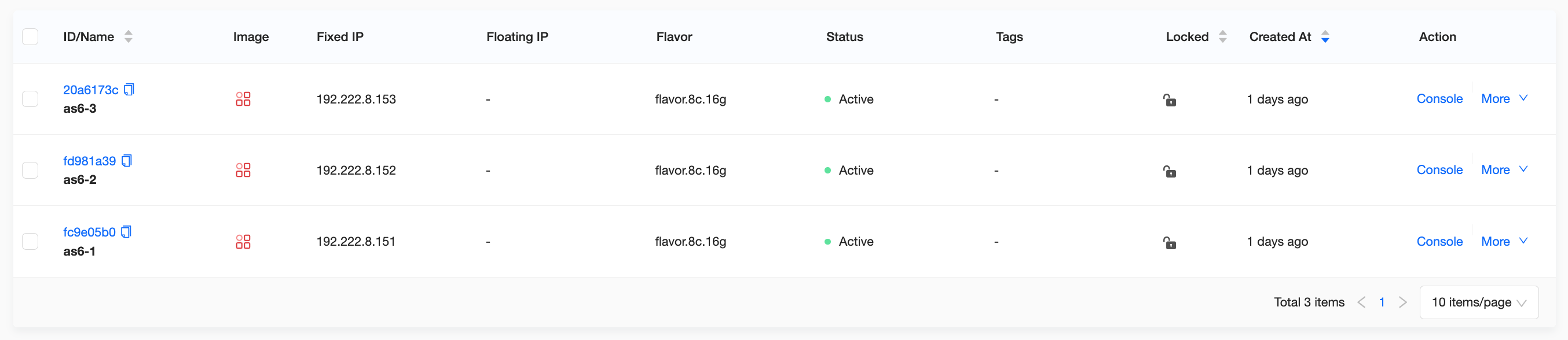The height and width of the screenshot is (340, 1568).
Task: Go to page 1
Action: [x=1382, y=302]
